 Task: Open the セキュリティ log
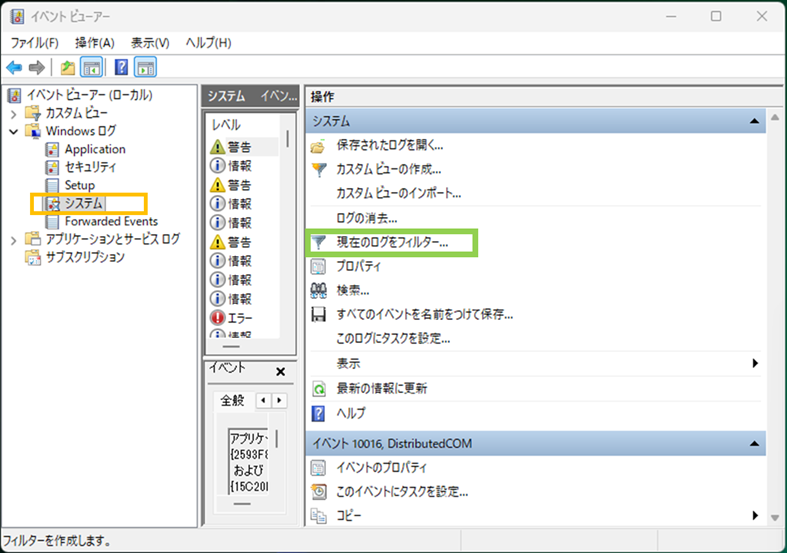point(90,167)
